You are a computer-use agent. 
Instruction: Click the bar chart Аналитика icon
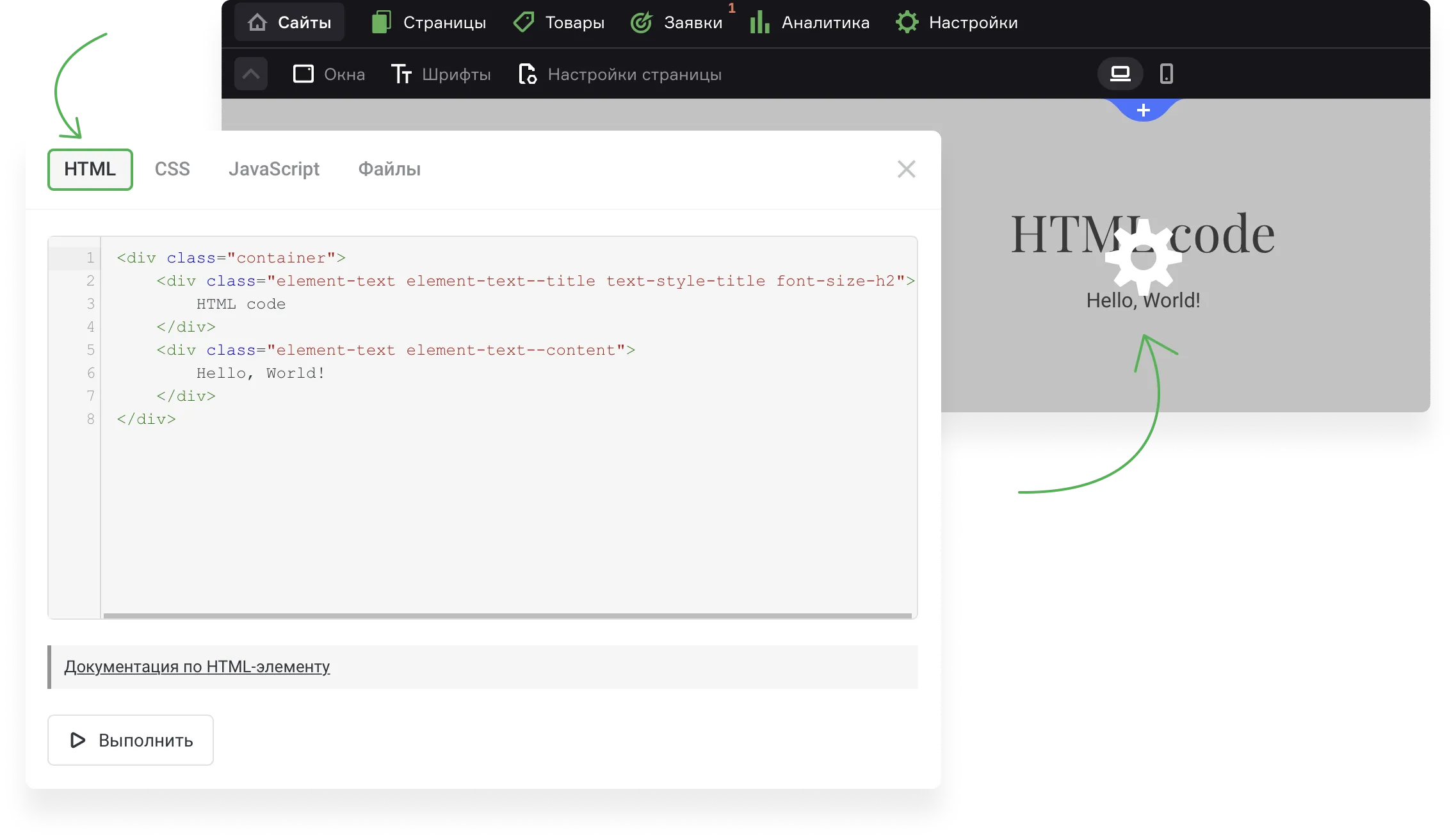[760, 22]
